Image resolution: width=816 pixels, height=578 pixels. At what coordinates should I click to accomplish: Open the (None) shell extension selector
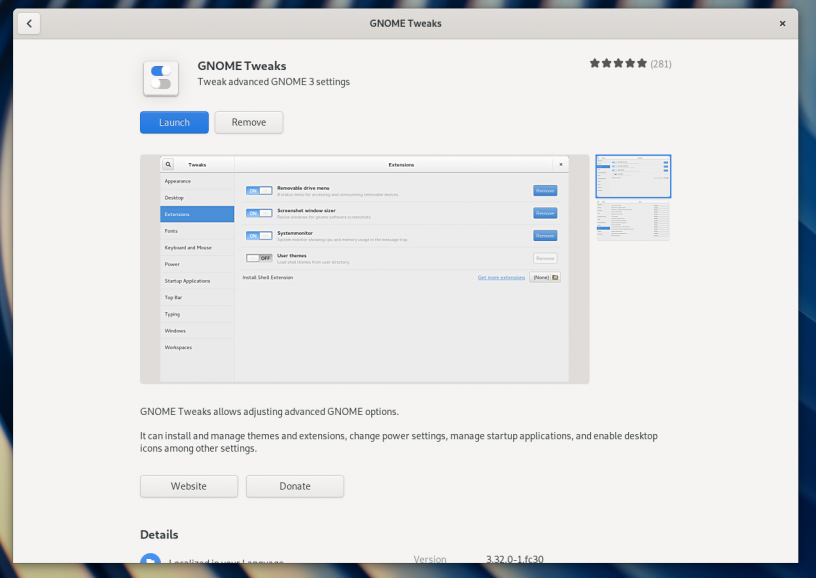(541, 277)
